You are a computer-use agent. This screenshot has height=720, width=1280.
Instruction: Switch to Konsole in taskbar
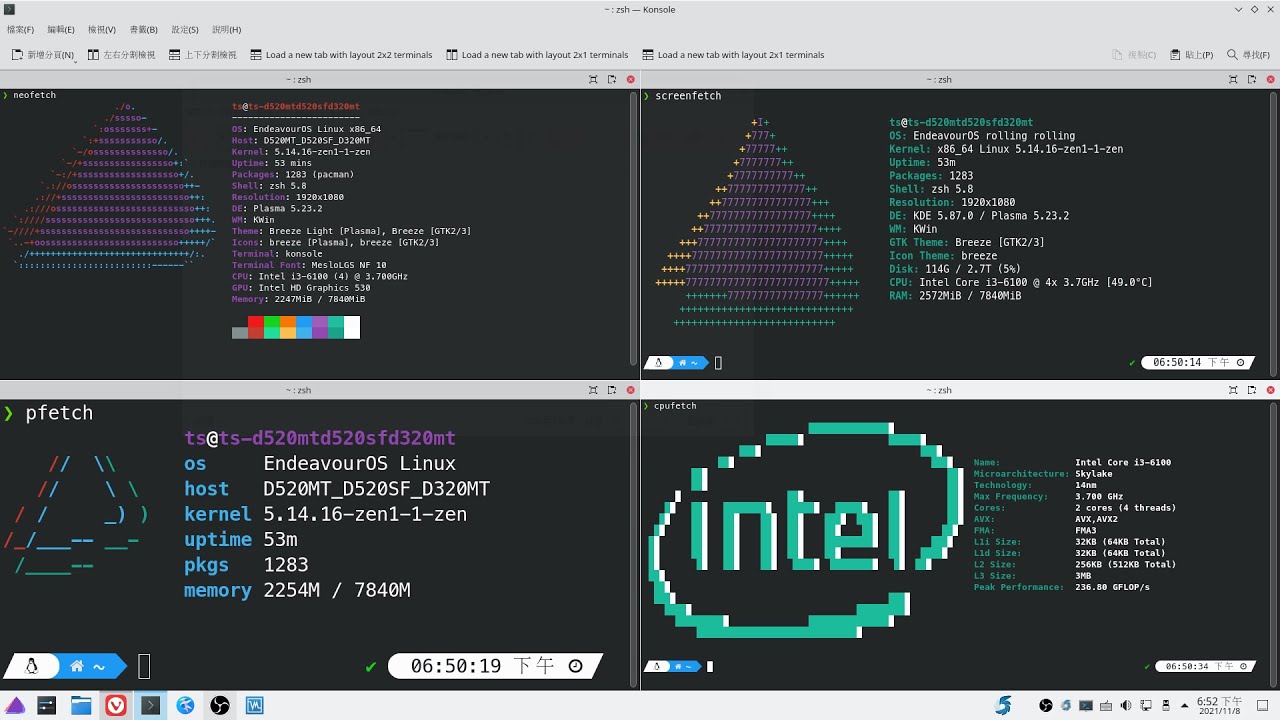click(150, 705)
